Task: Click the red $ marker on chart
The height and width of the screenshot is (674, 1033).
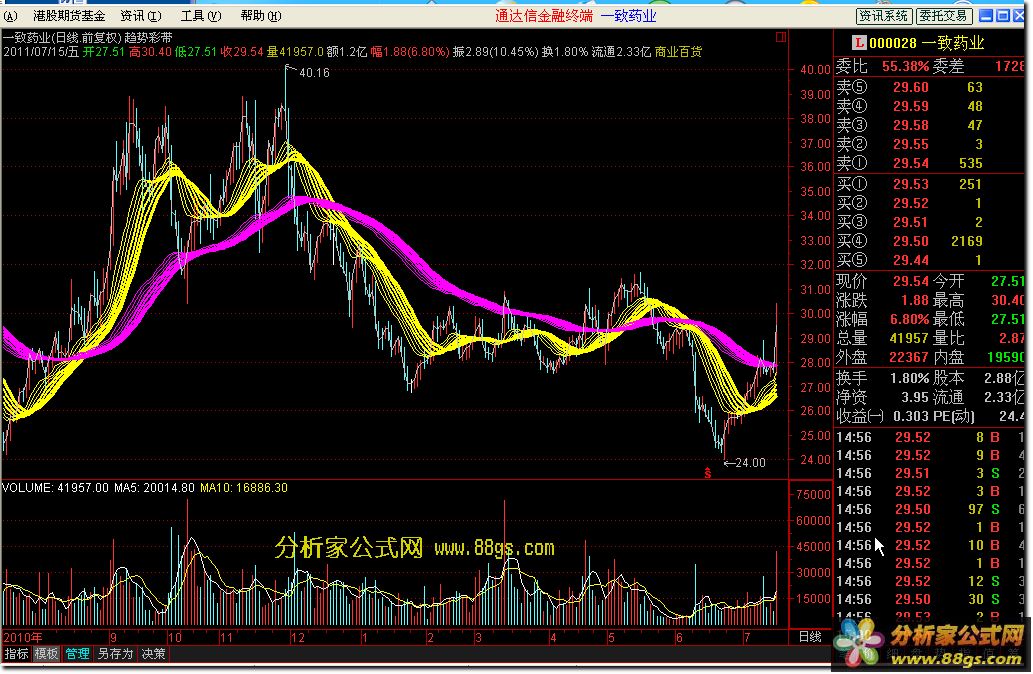Action: pyautogui.click(x=708, y=473)
